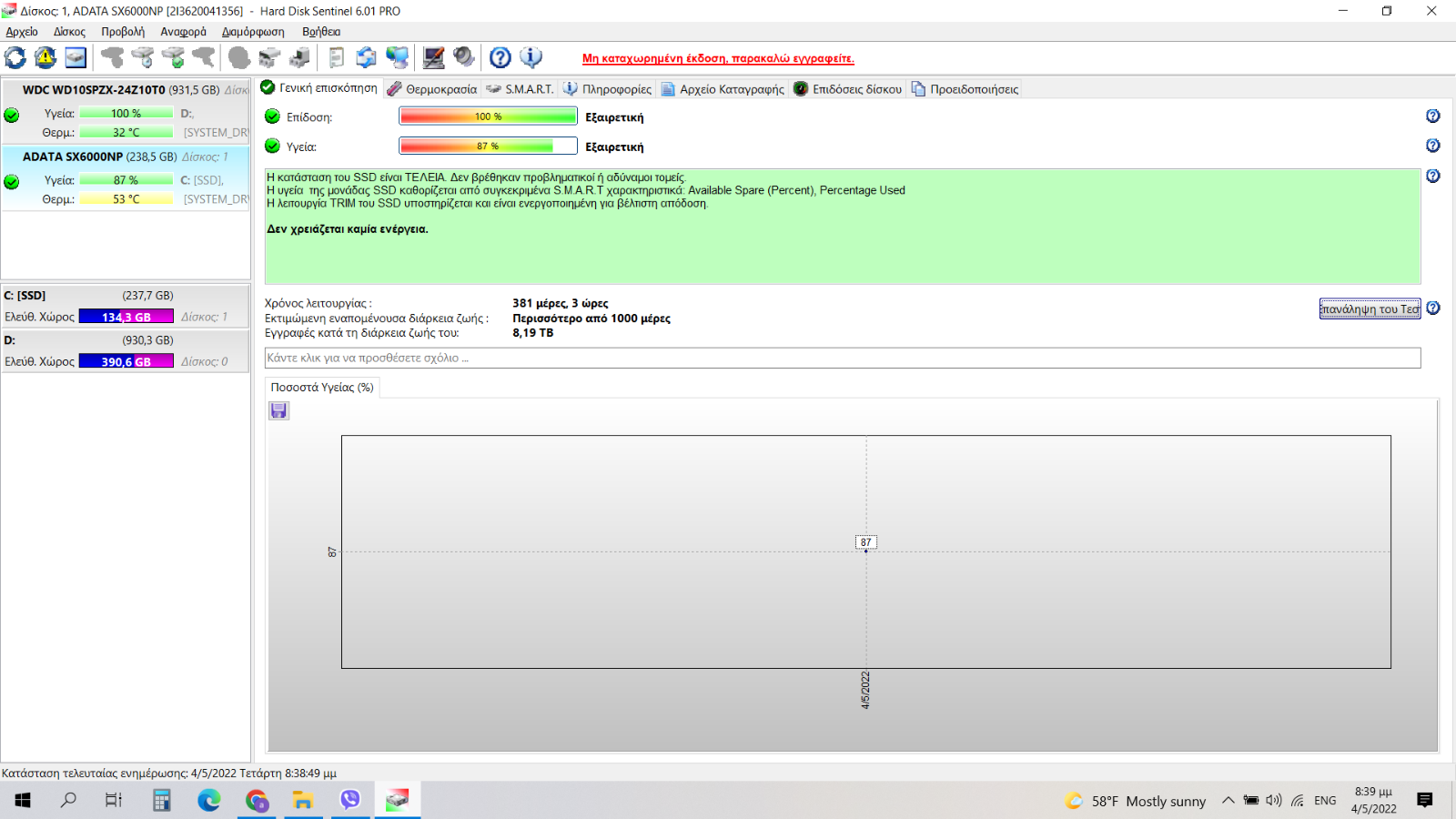Click the D: free space 390,6 GB bar
The image size is (1456, 819).
(126, 361)
